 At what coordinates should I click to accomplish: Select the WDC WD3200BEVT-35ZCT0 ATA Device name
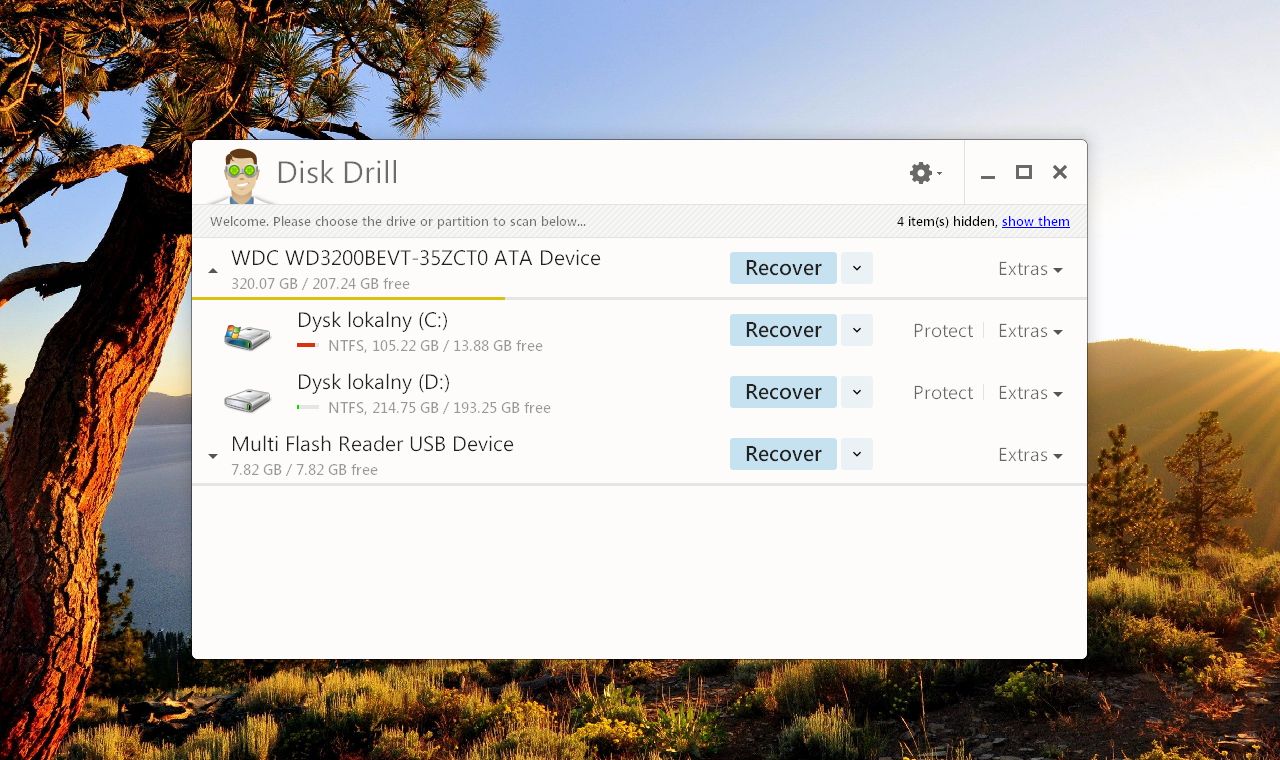416,258
